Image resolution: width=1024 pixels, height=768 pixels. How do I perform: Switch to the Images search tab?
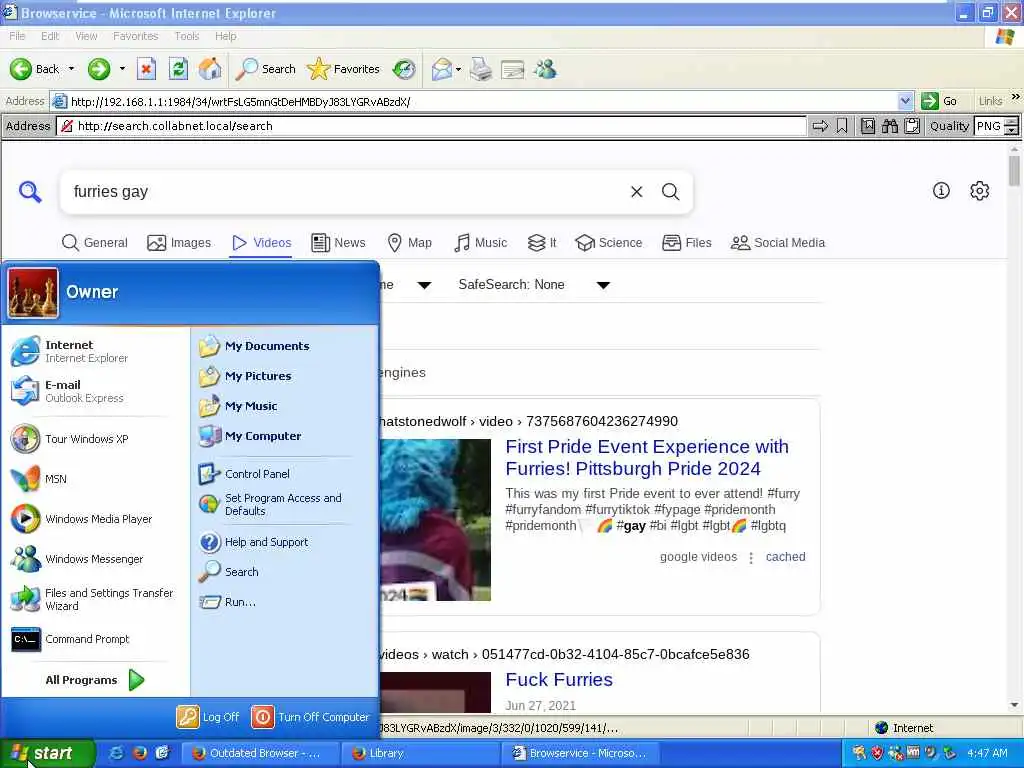point(179,243)
